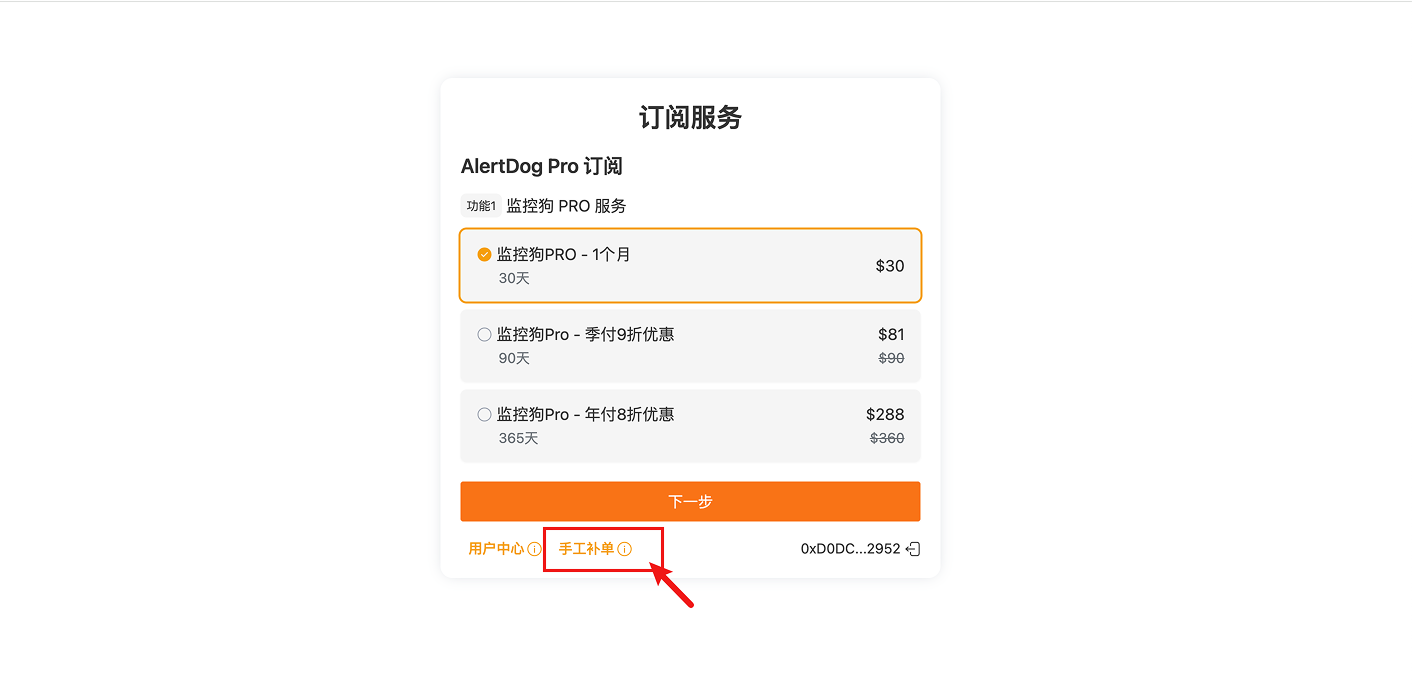The height and width of the screenshot is (684, 1412).
Task: Click the wallet disconnect icon after 0xD0DC...2952
Action: [912, 548]
